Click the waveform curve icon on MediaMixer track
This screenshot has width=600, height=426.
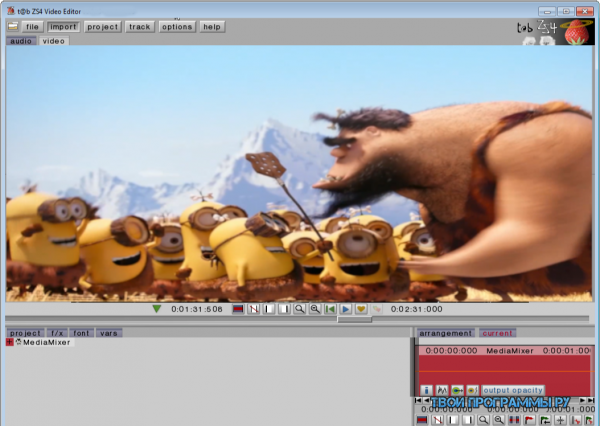442,390
